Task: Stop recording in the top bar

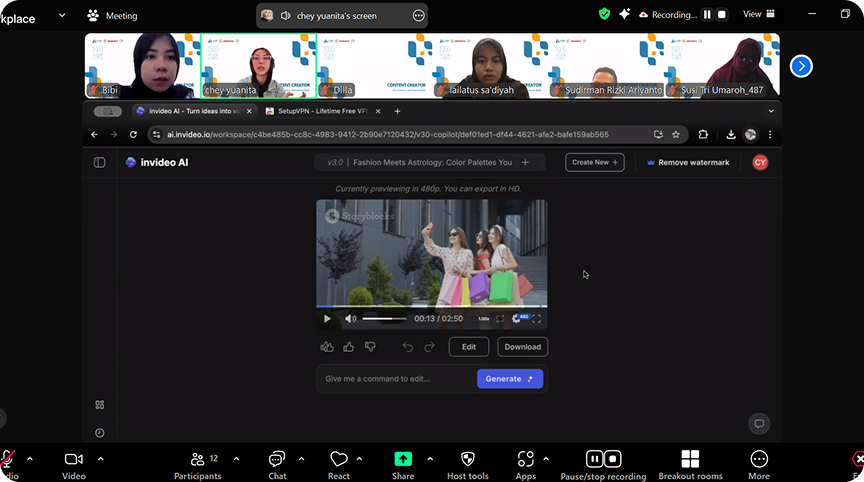Action: coord(721,15)
